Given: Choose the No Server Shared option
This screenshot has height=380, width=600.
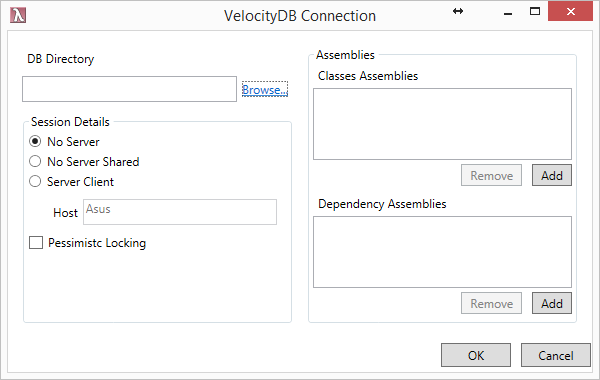Looking at the screenshot, I should (35, 161).
